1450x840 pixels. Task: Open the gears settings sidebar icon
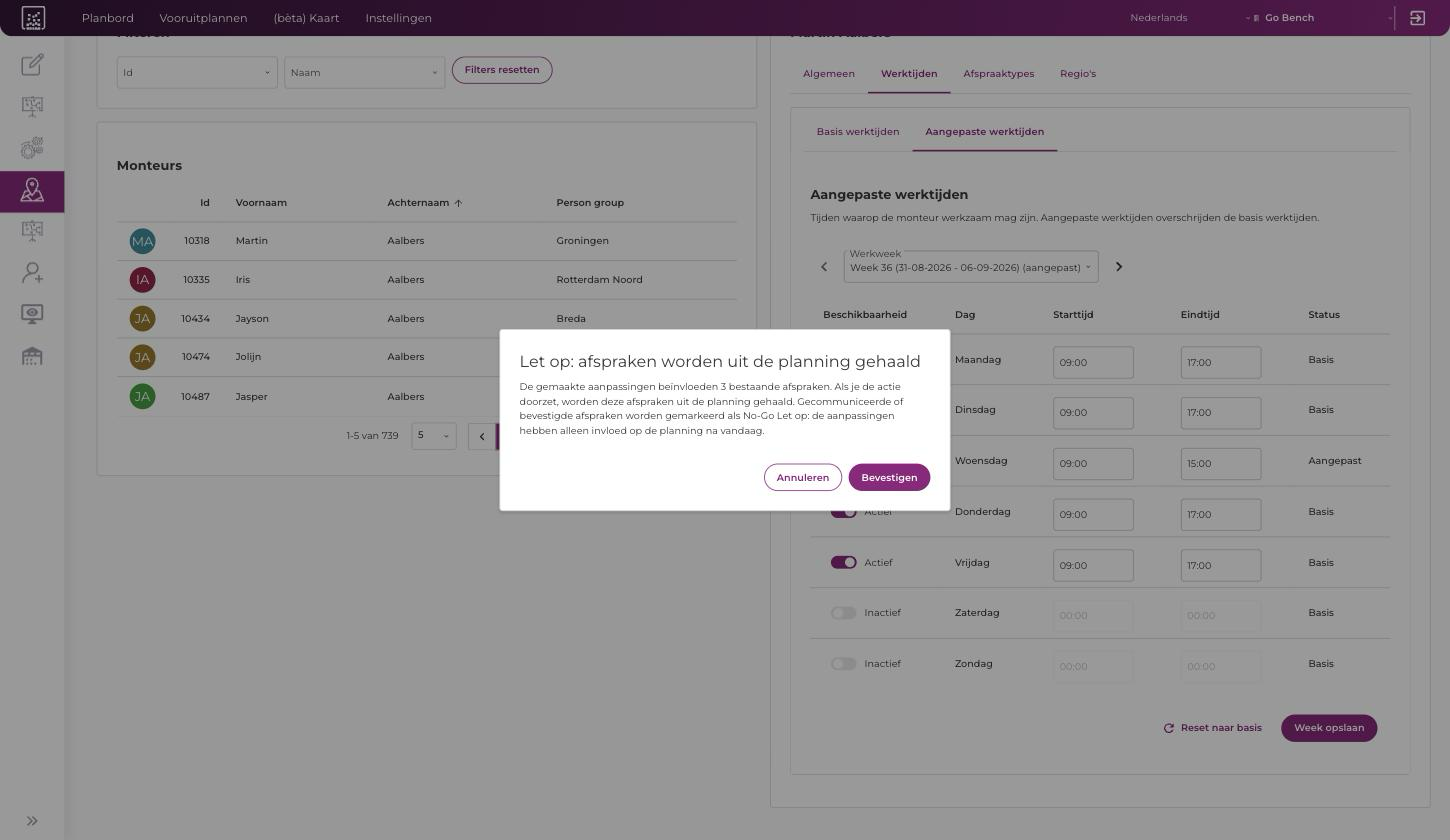tap(32, 148)
